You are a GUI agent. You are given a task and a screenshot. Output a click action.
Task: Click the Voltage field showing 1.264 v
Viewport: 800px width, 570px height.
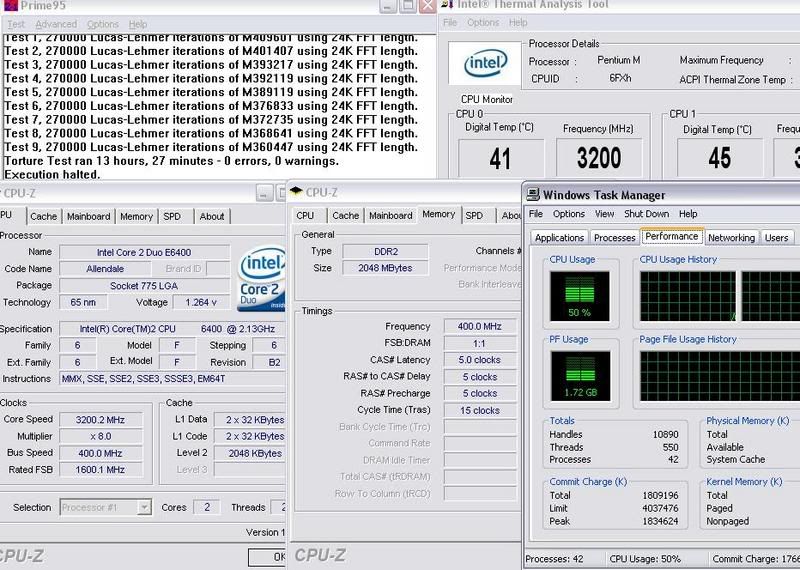[201, 302]
